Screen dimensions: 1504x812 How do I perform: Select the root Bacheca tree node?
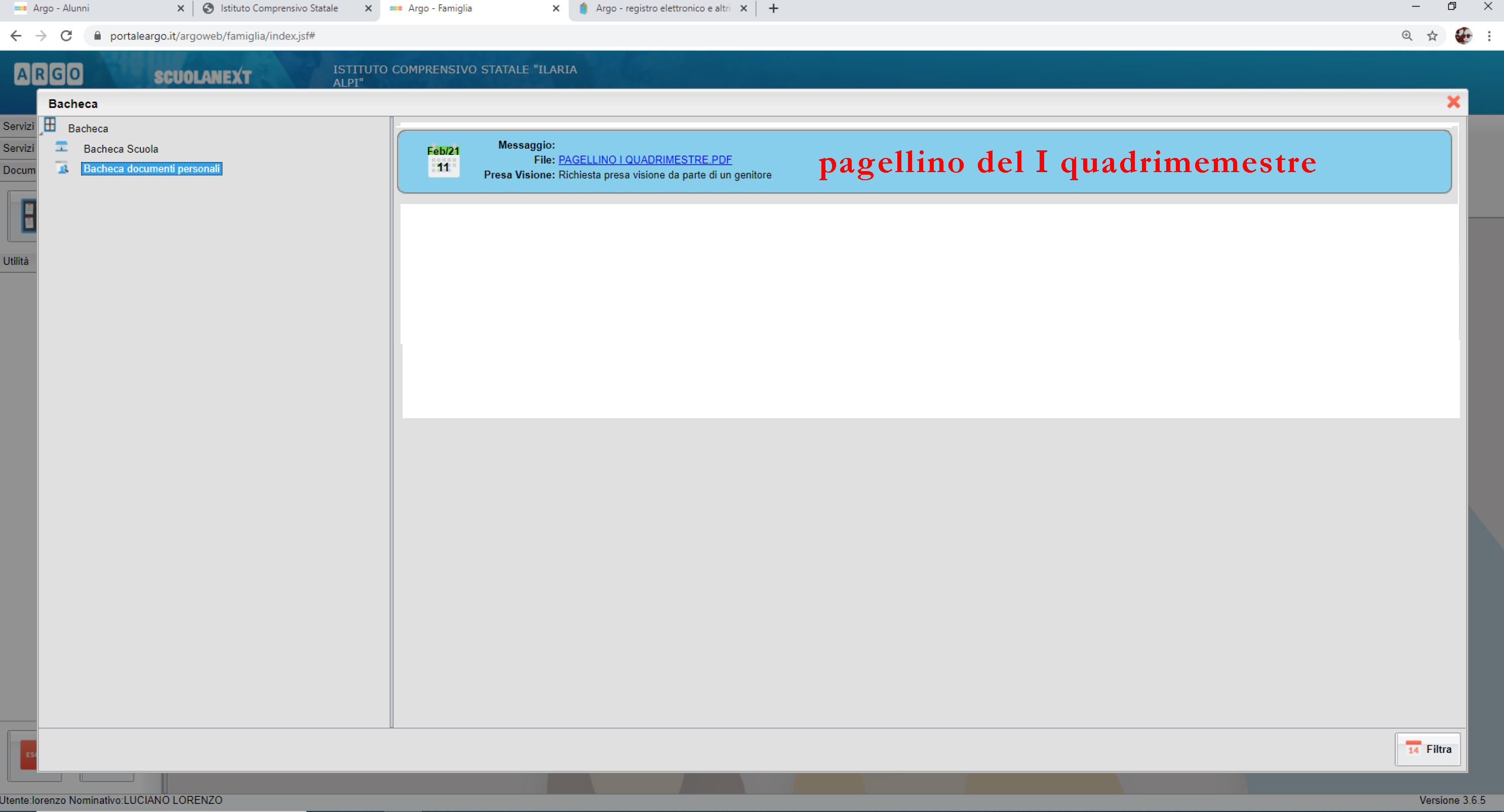point(88,129)
